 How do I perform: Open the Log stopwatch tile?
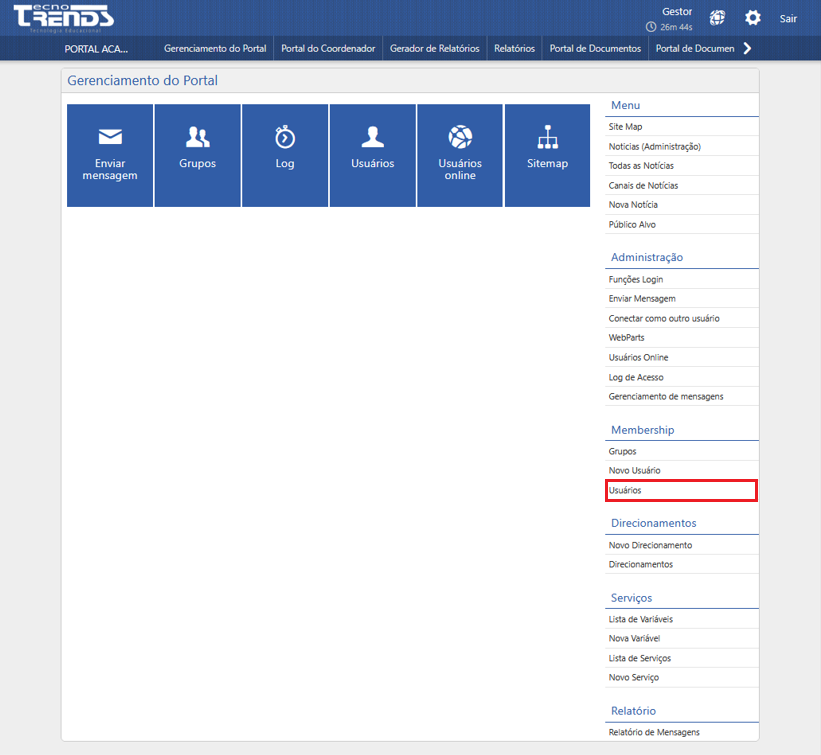(x=285, y=155)
